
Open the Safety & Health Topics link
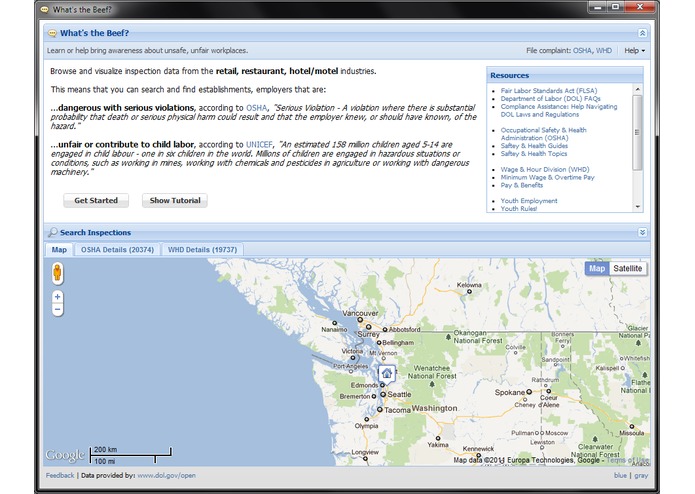(x=534, y=154)
